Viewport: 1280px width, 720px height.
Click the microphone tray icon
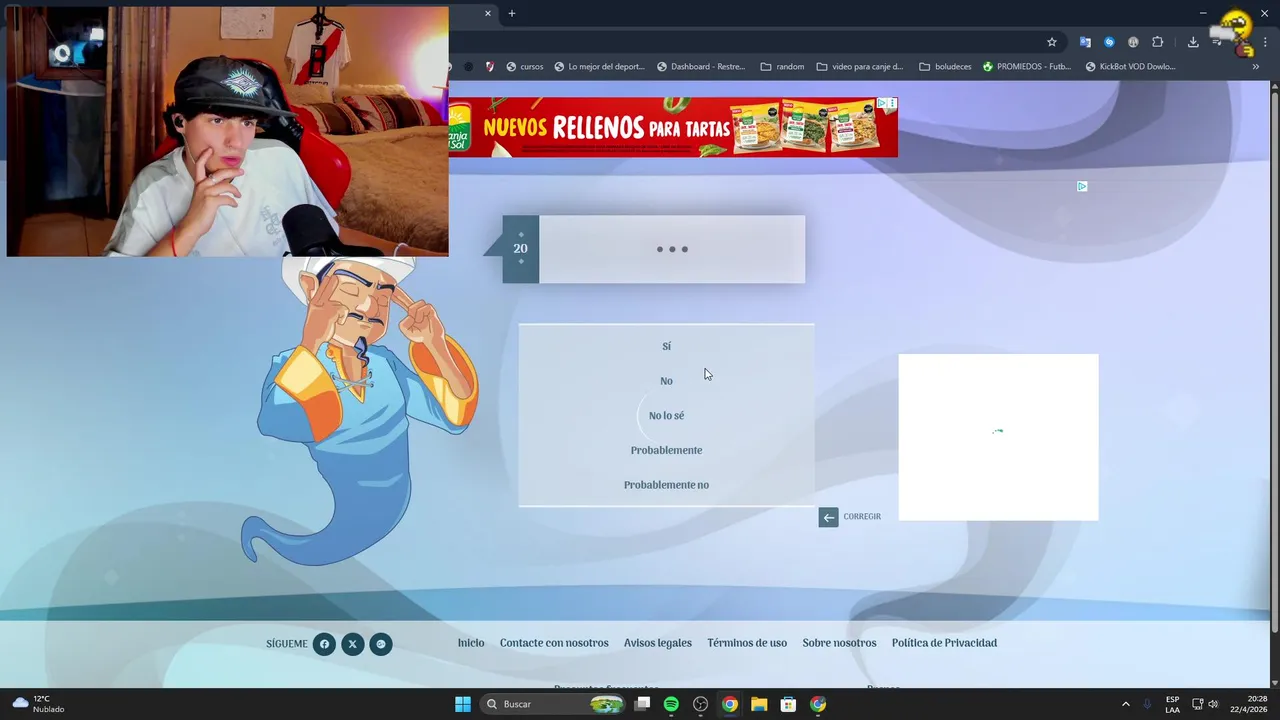(x=1147, y=704)
